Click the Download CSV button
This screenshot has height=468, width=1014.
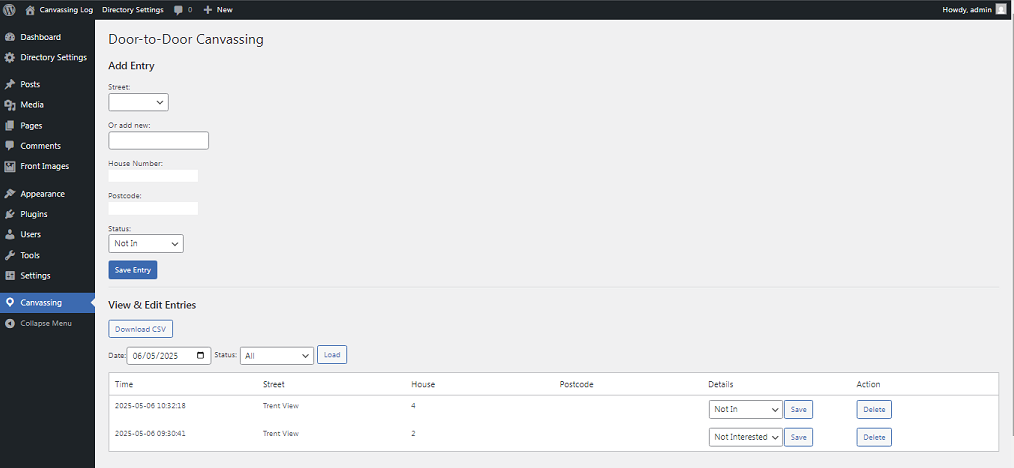pyautogui.click(x=140, y=329)
